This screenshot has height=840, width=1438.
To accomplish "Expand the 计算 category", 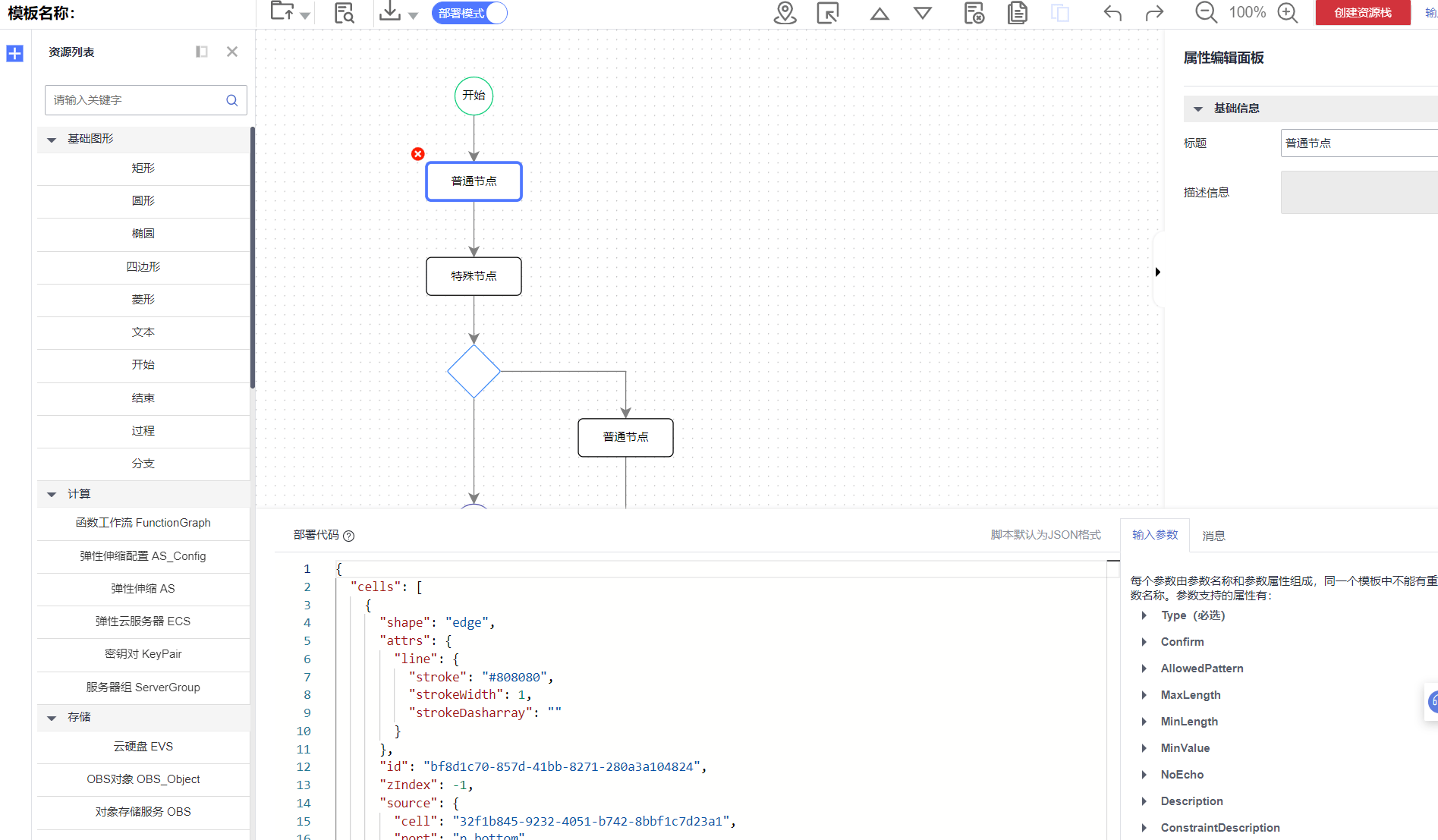I will tap(52, 494).
